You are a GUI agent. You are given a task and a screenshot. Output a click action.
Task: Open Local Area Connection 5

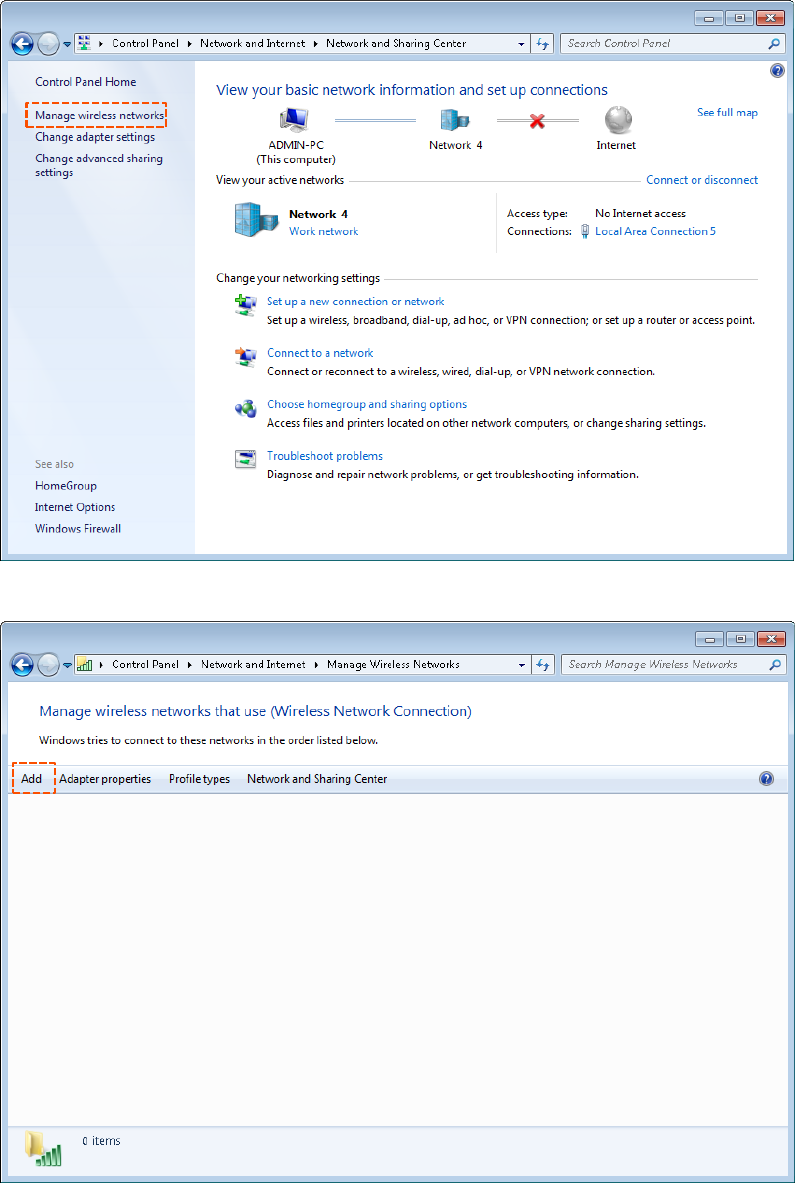pyautogui.click(x=655, y=232)
